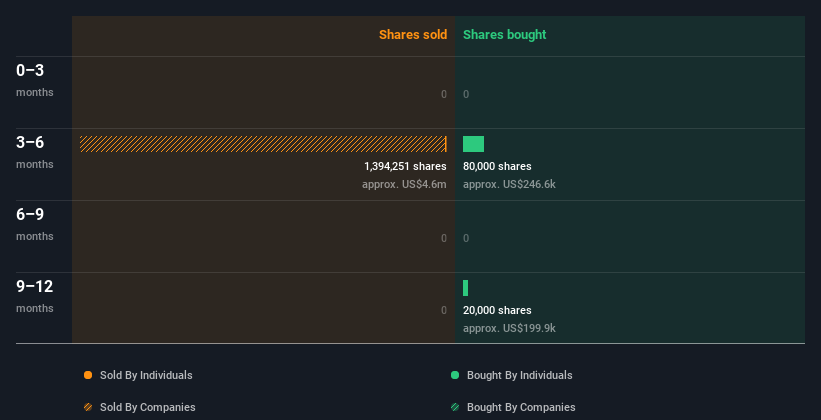Select the 6–9 months row label
The height and width of the screenshot is (420, 821).
(35, 225)
